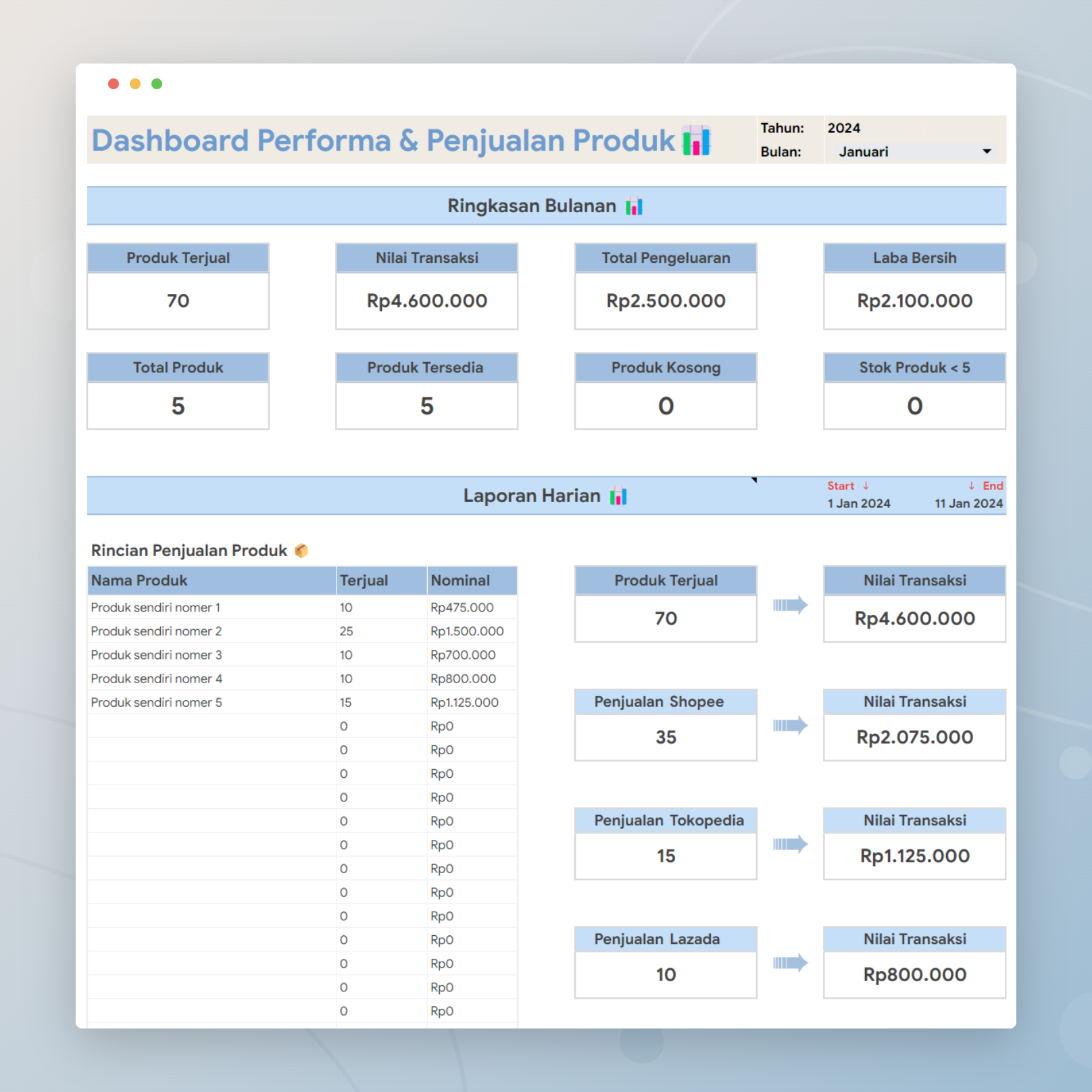1092x1092 pixels.
Task: Click the red close window dot
Action: [x=114, y=84]
